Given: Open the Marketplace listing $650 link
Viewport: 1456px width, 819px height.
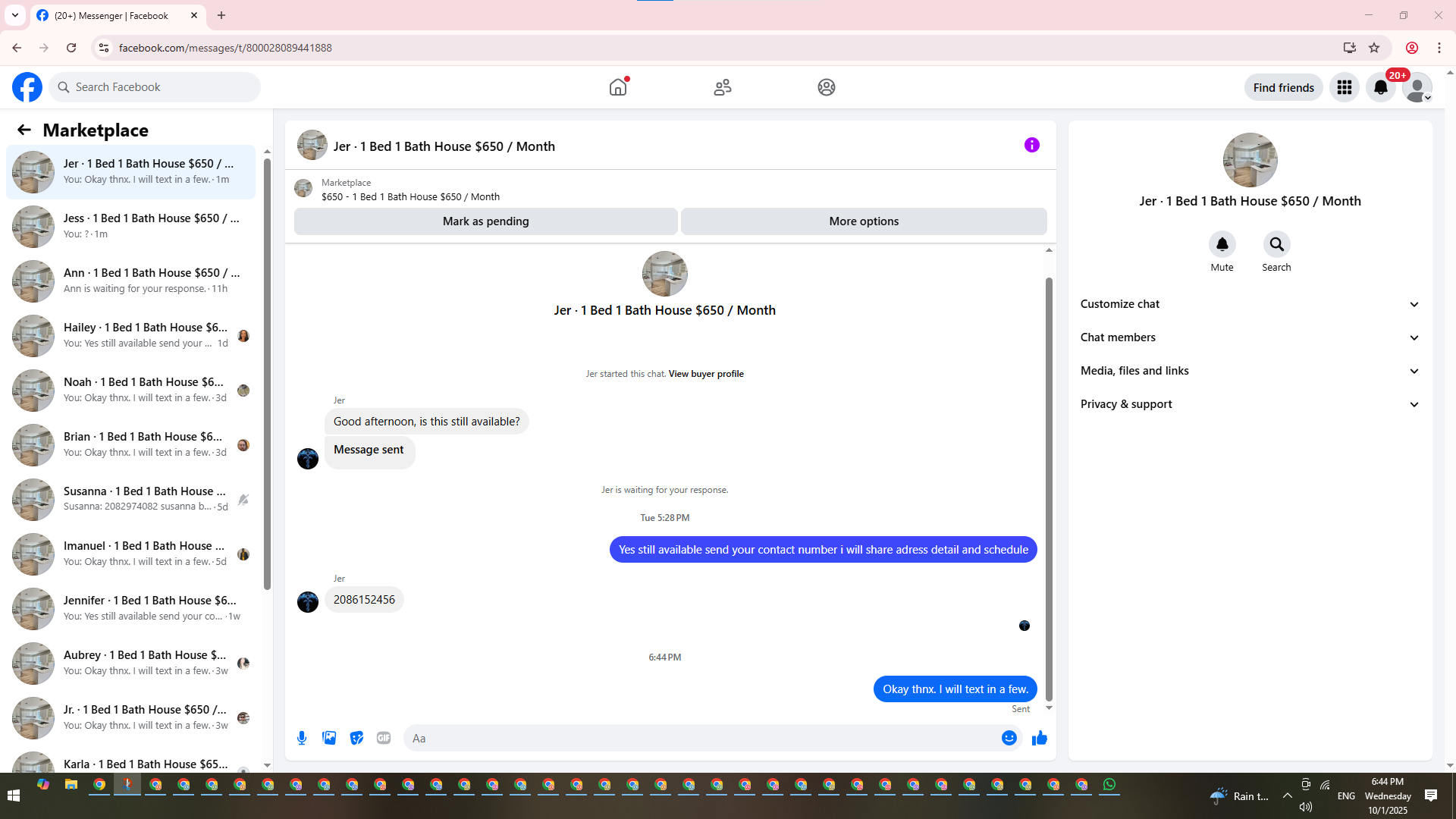Looking at the screenshot, I should tap(410, 196).
